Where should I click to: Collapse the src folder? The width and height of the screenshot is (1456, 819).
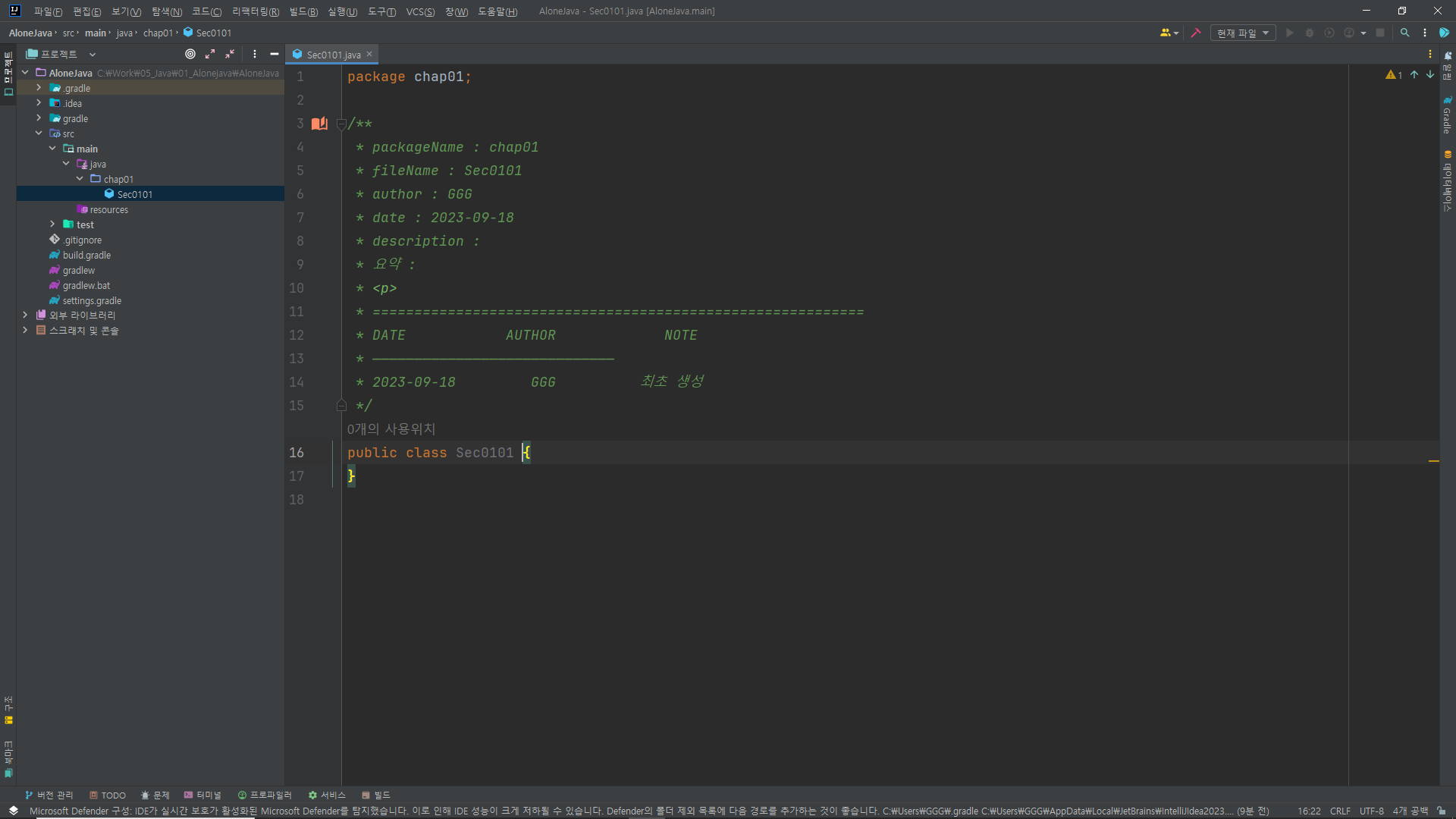[39, 133]
